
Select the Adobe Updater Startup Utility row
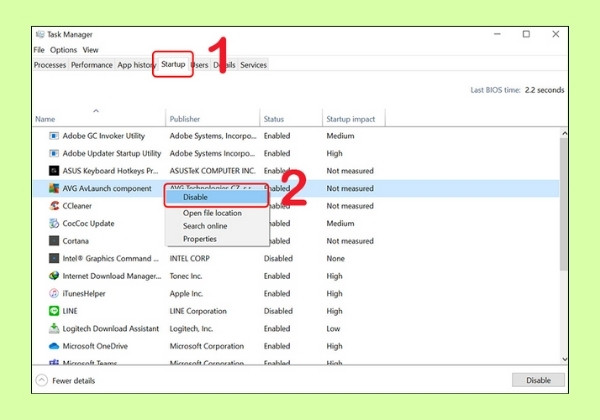pyautogui.click(x=296, y=153)
